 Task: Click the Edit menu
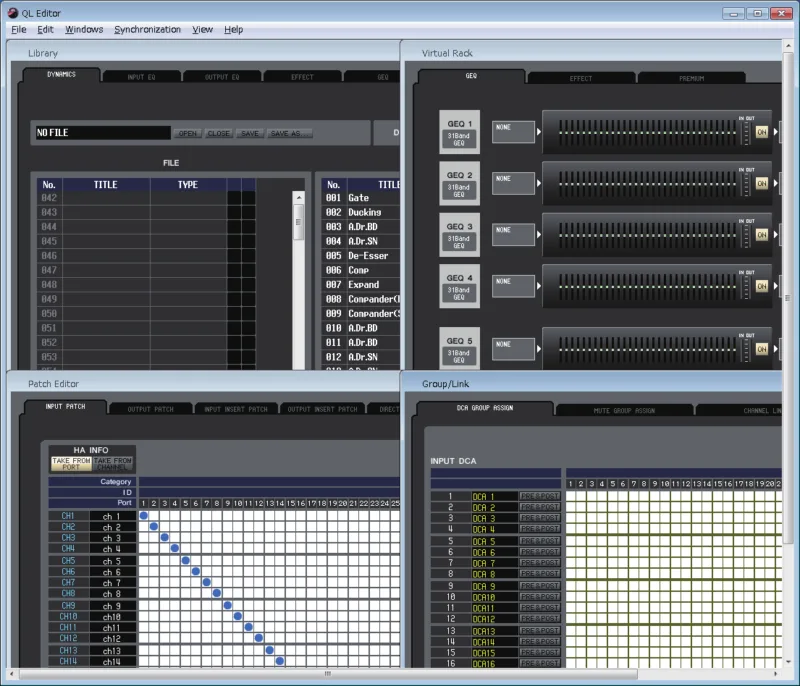point(45,30)
